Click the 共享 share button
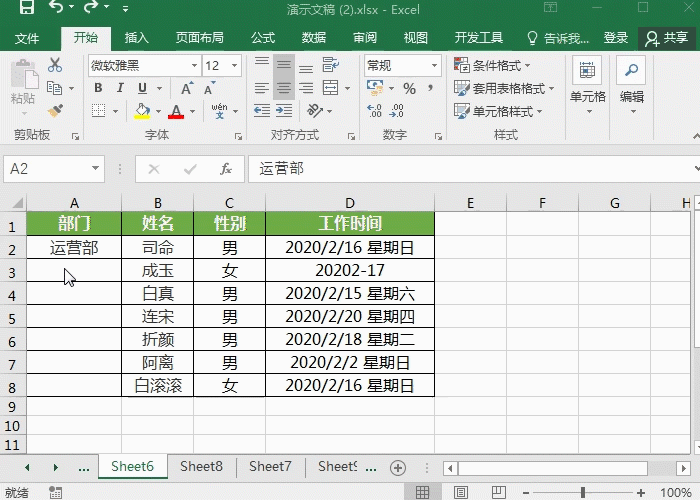Image resolution: width=700 pixels, height=500 pixels. 667,38
